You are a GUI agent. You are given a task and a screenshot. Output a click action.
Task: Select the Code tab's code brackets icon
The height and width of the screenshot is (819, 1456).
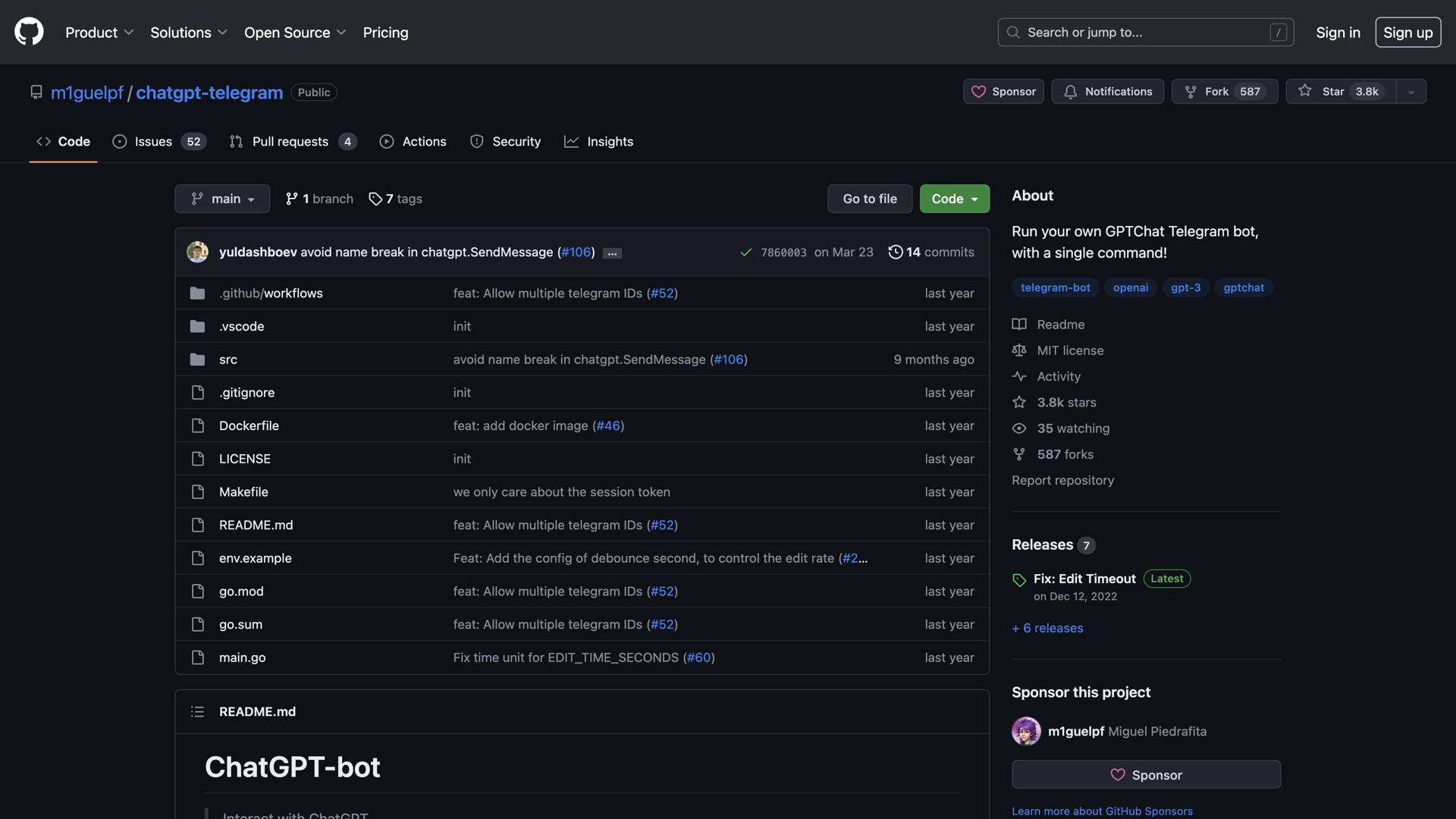pyautogui.click(x=42, y=141)
